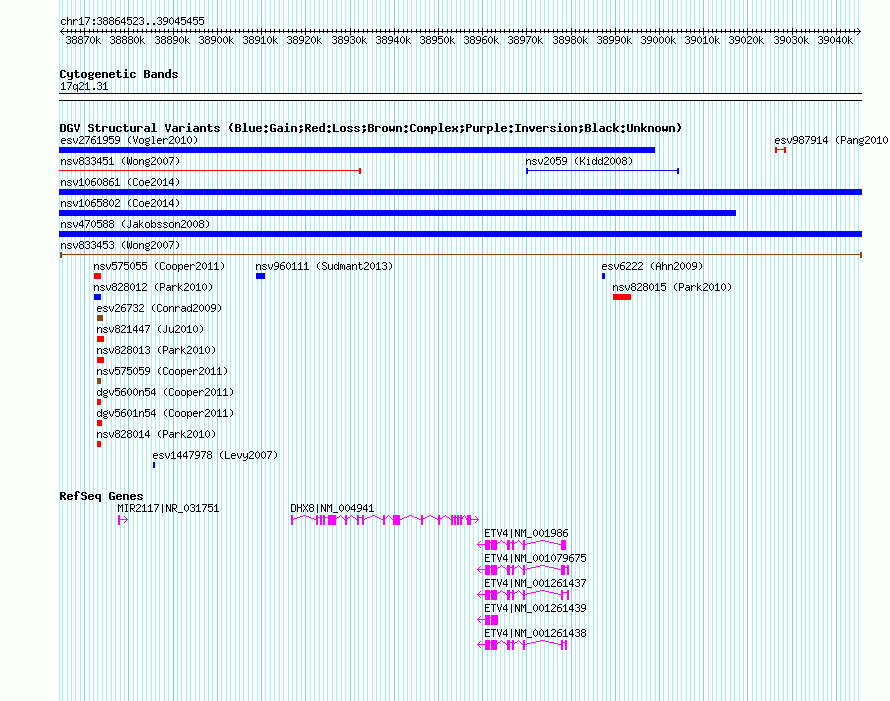Click the nsv1060861 (Coe2014) label

coord(120,182)
